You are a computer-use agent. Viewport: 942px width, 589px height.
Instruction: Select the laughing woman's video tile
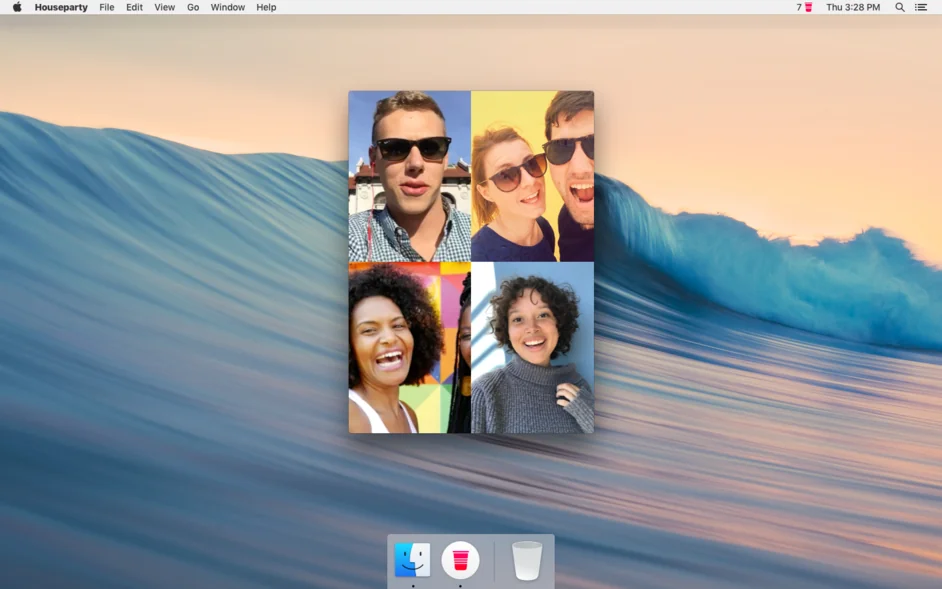[x=408, y=347]
